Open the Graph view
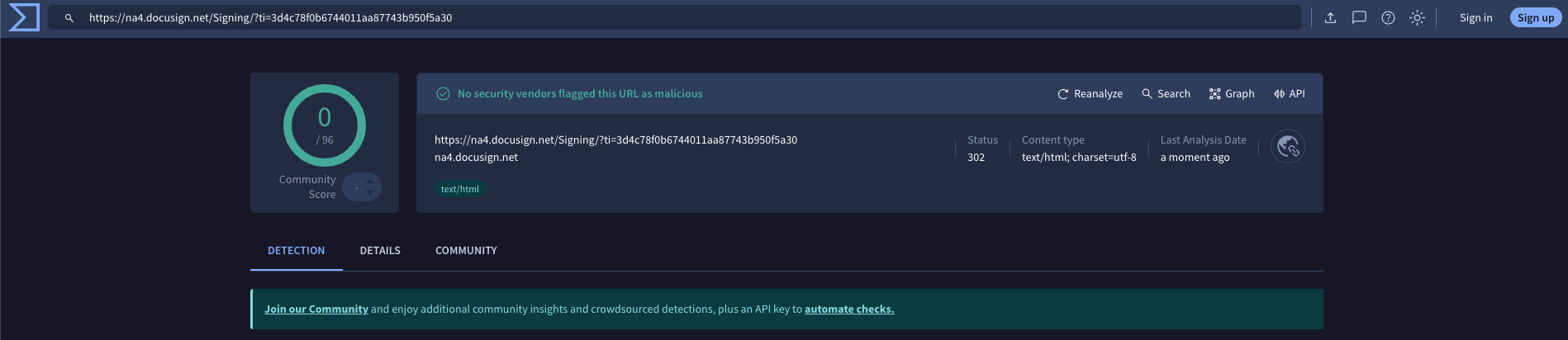 (1231, 94)
